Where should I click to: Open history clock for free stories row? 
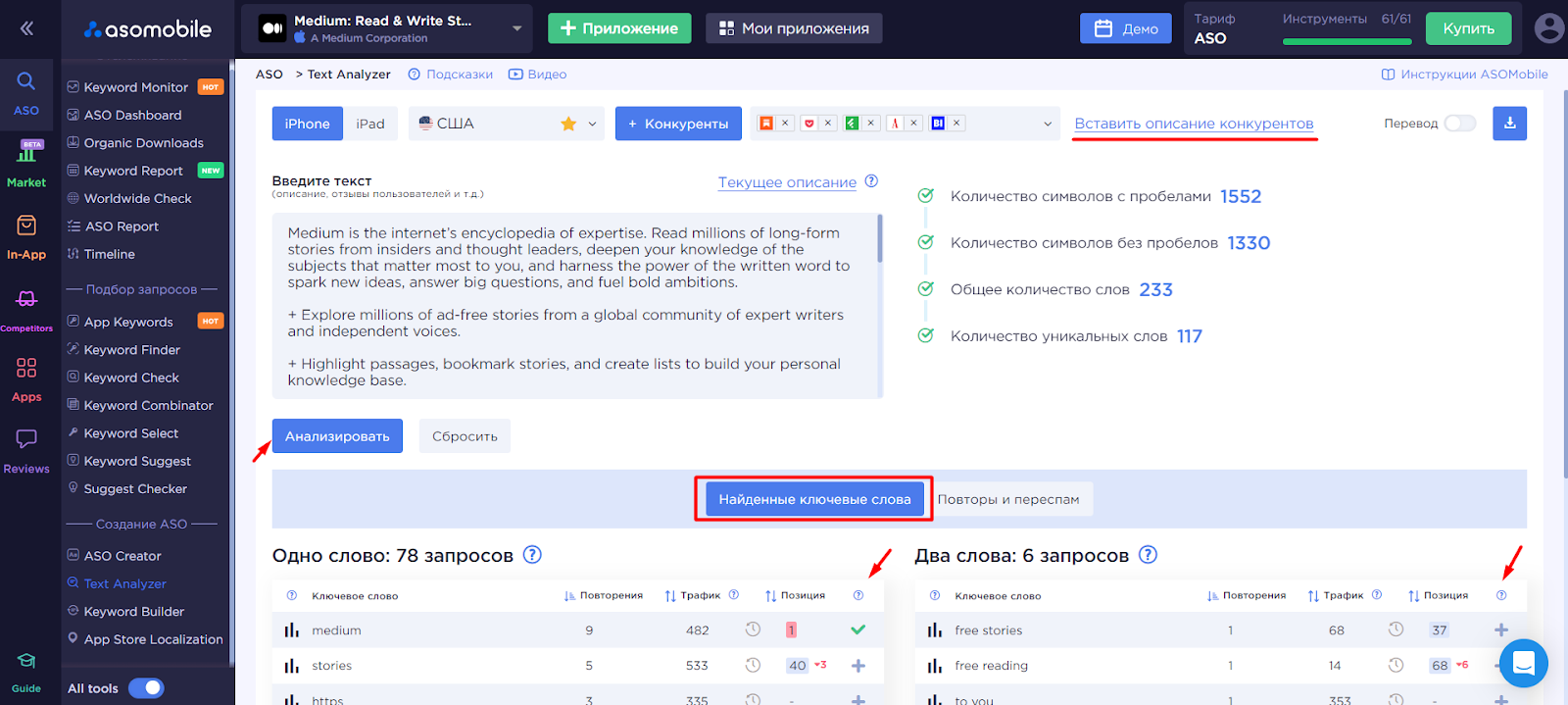[x=1396, y=629]
